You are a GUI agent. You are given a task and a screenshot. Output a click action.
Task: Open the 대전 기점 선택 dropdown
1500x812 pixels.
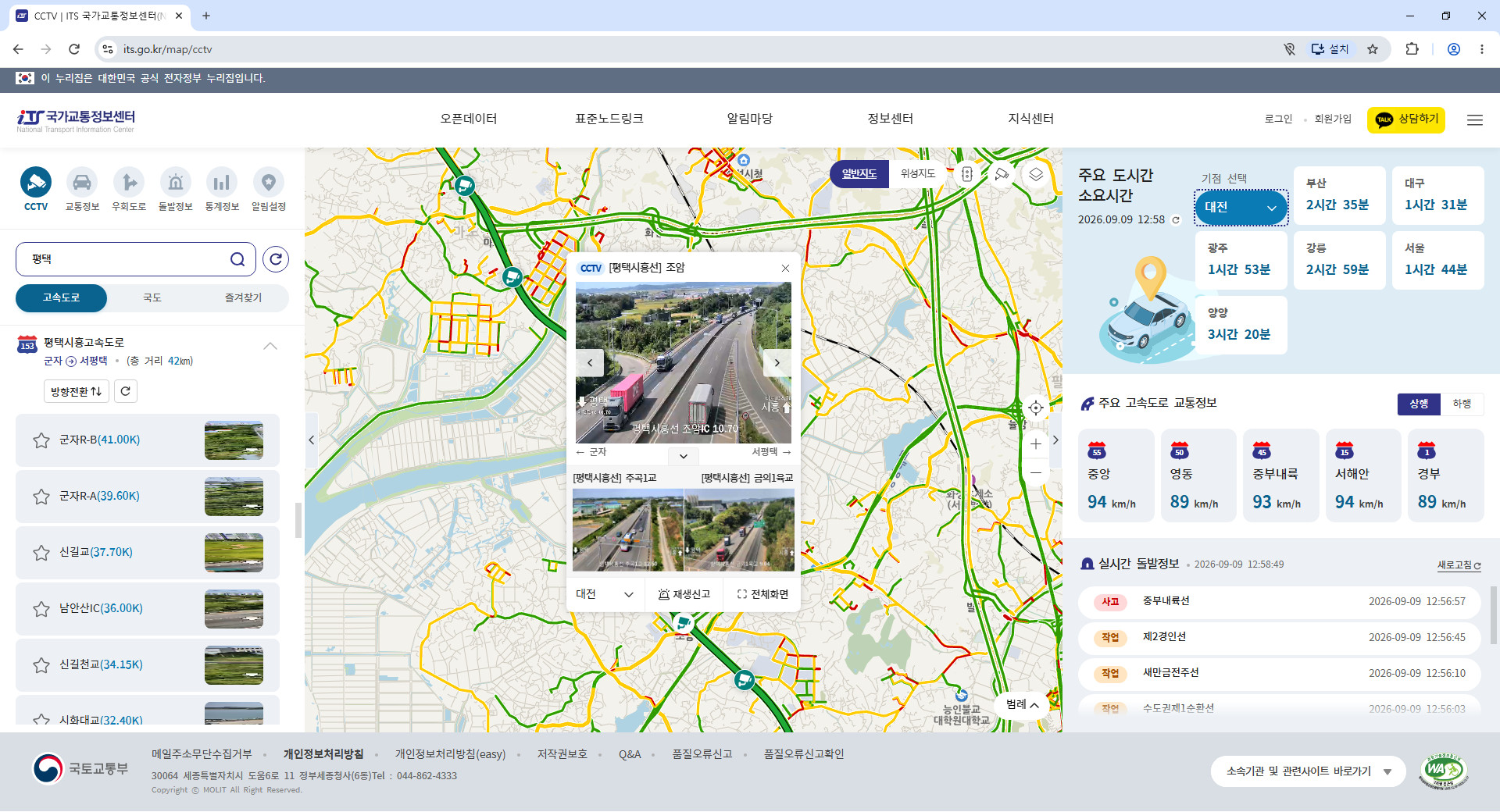[1241, 208]
